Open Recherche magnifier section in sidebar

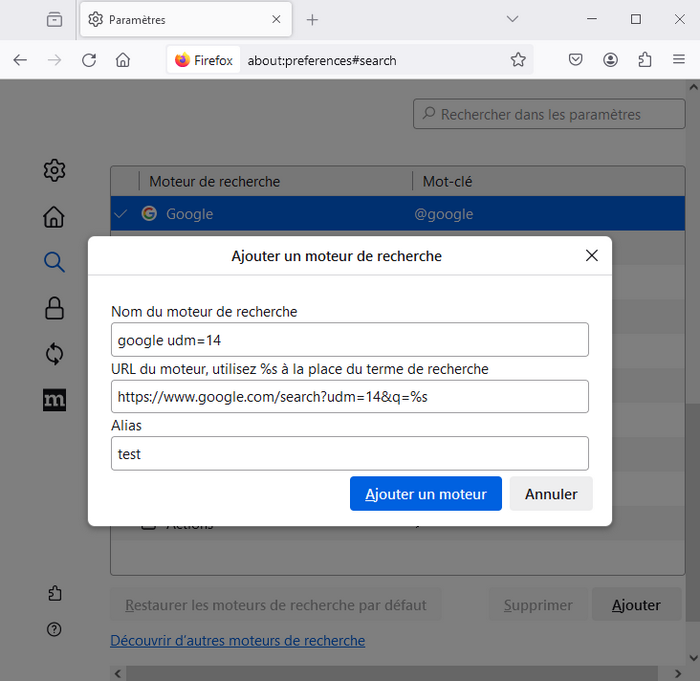tap(54, 262)
